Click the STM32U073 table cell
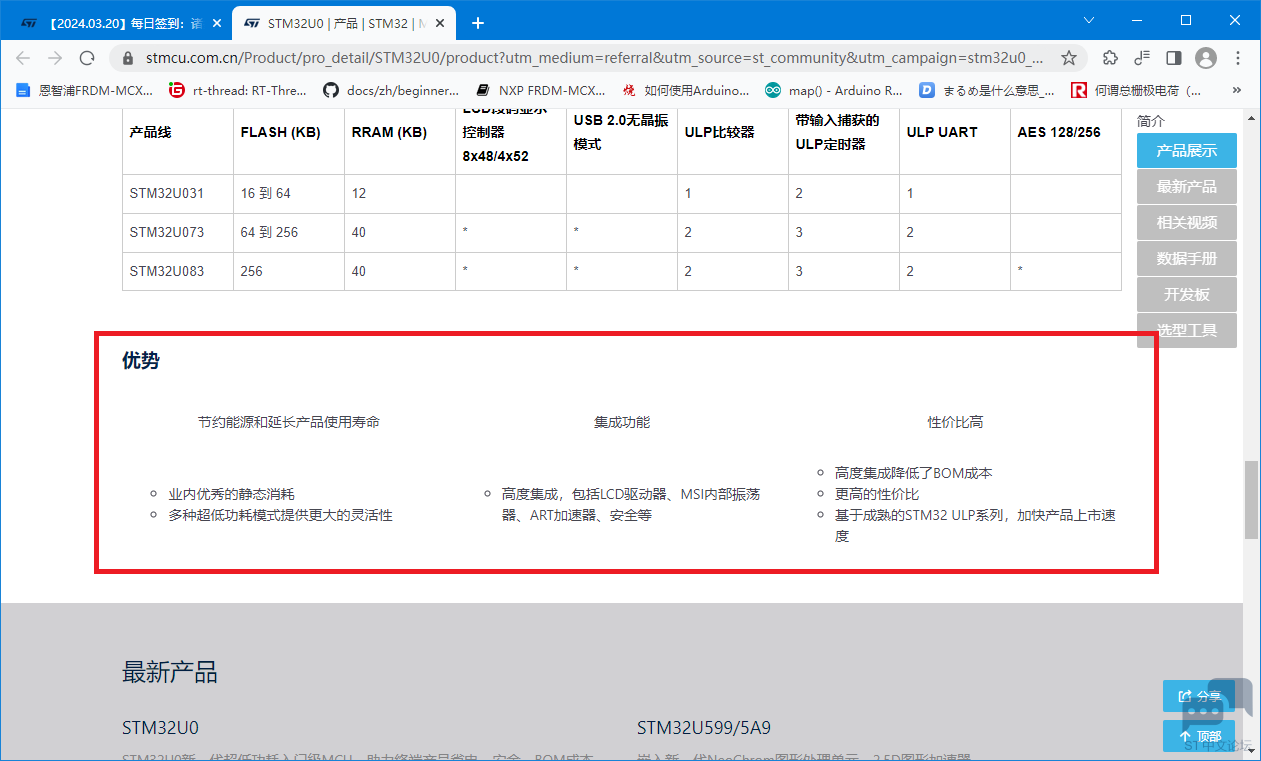Screen dimensions: 1261x761 [x=178, y=232]
